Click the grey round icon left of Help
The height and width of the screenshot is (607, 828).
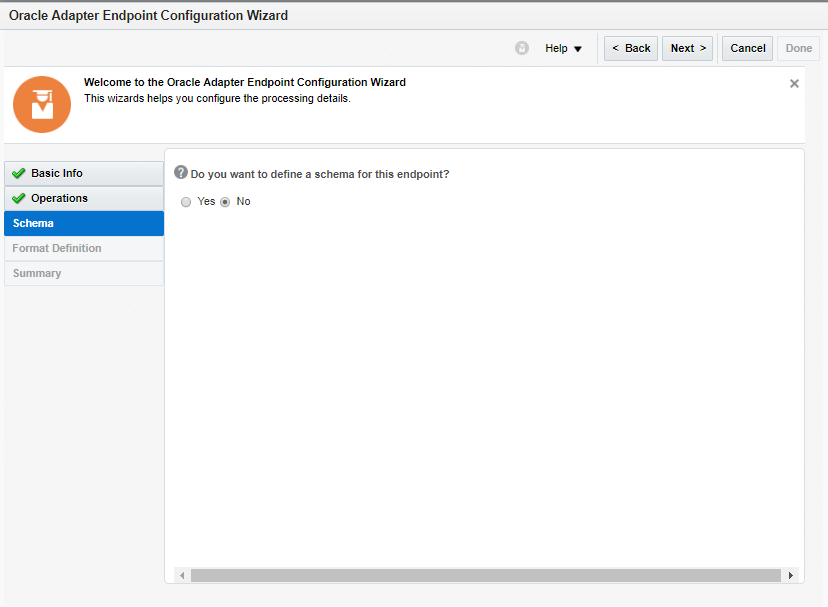(x=522, y=48)
